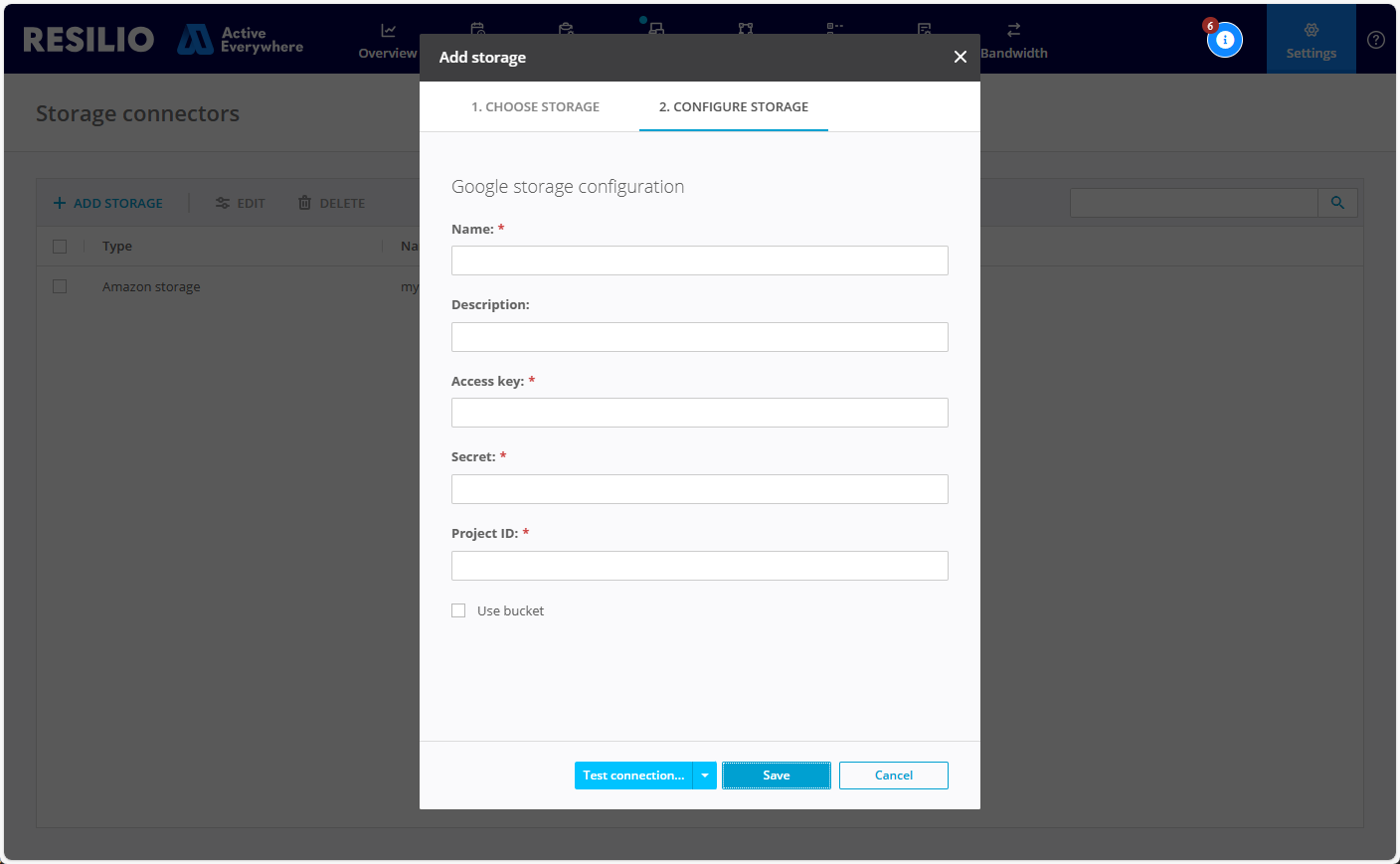Check the Amazon storage row checkbox
The width and height of the screenshot is (1400, 864).
coord(60,286)
